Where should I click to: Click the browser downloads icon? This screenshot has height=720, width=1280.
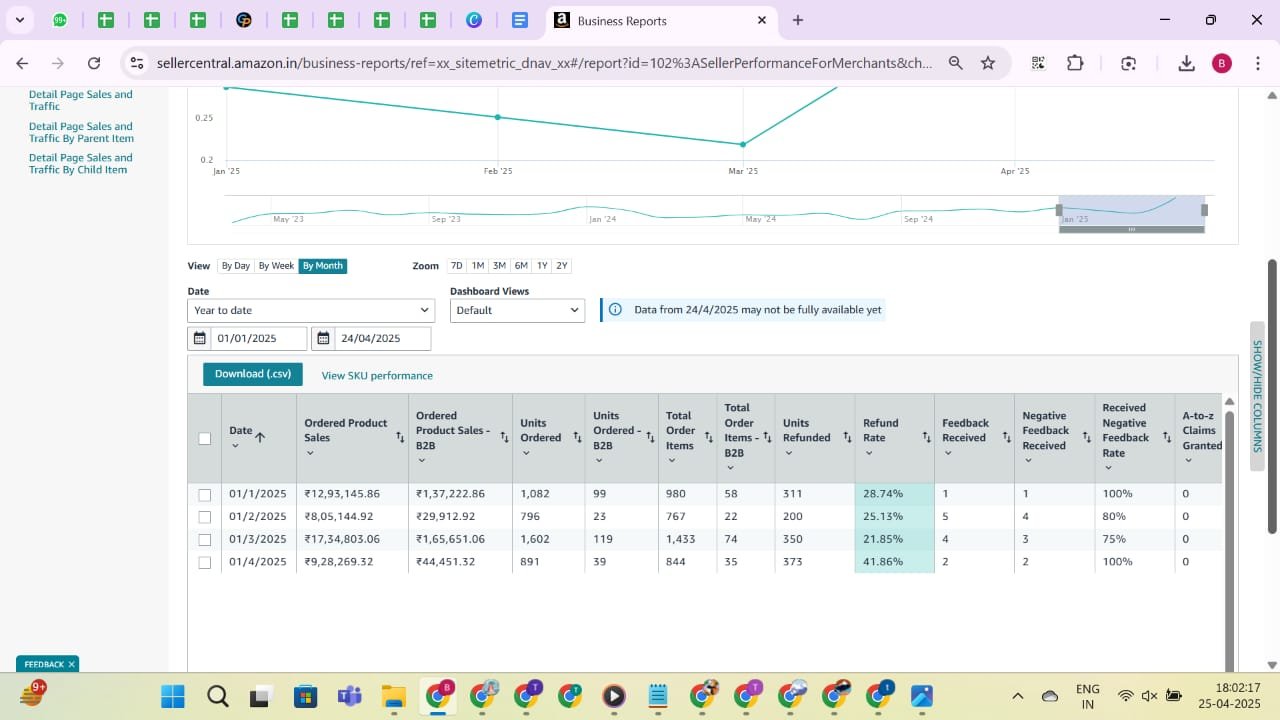pyautogui.click(x=1186, y=63)
